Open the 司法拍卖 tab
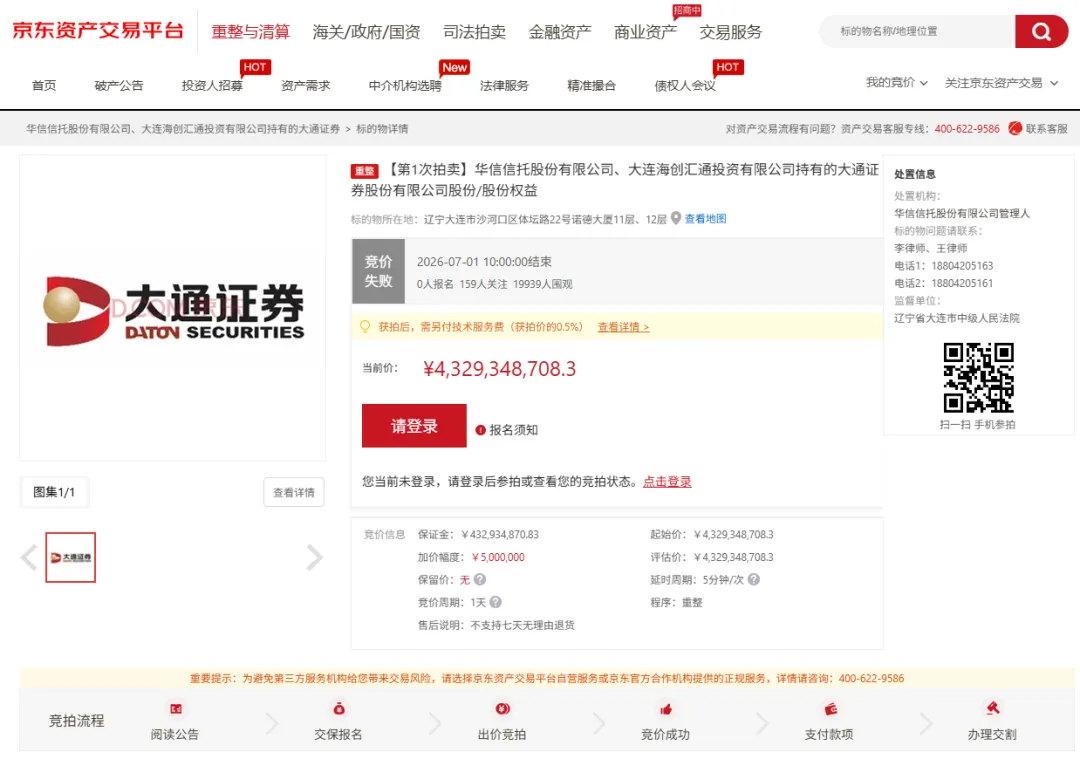 (x=474, y=32)
